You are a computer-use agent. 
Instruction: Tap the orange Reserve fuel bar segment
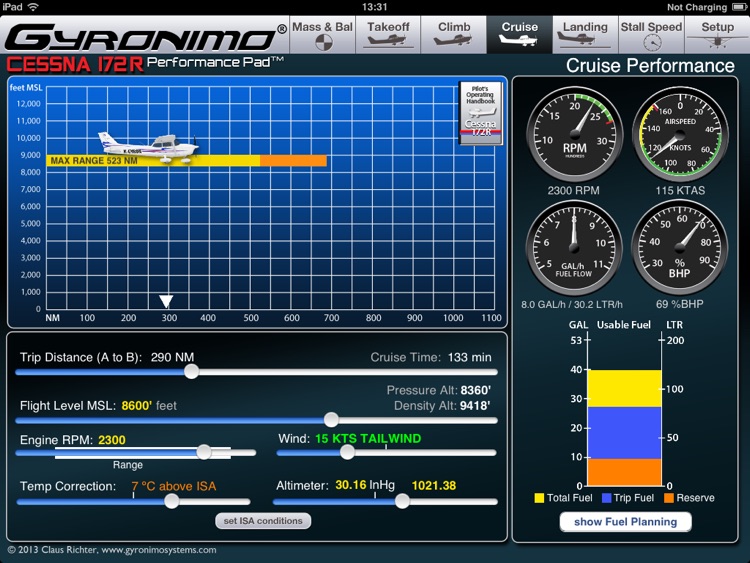(624, 472)
